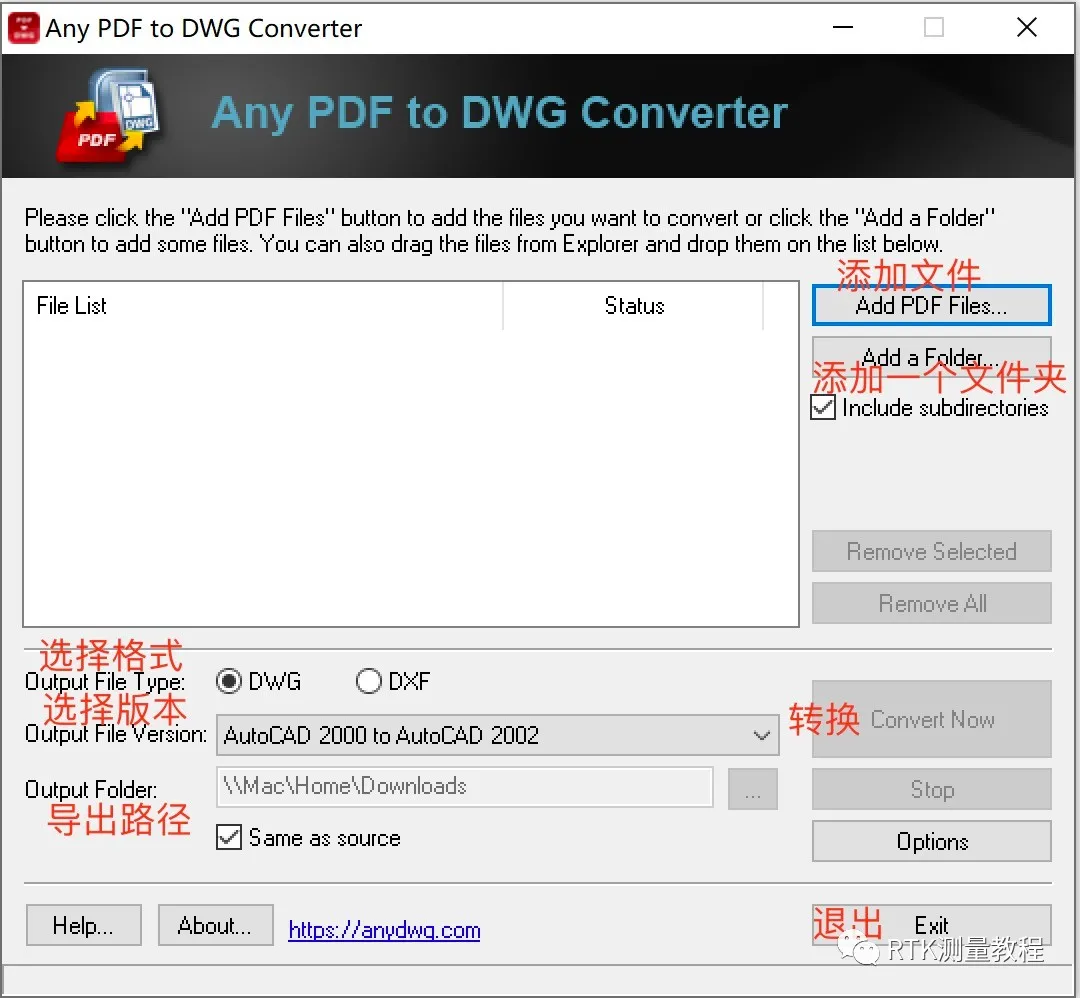Click the About button
1080x998 pixels.
[x=216, y=925]
